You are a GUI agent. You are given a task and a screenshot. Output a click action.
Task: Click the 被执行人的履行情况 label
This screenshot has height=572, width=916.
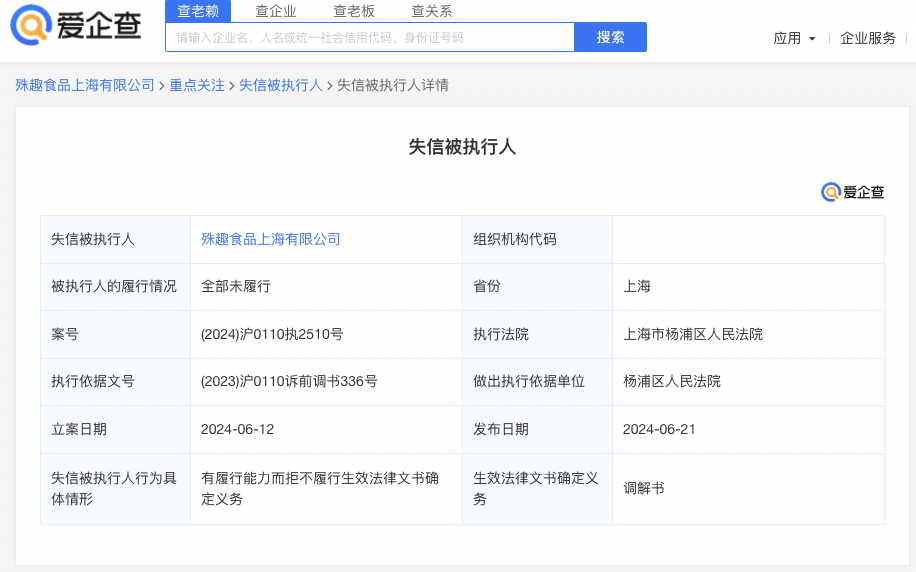click(x=114, y=286)
